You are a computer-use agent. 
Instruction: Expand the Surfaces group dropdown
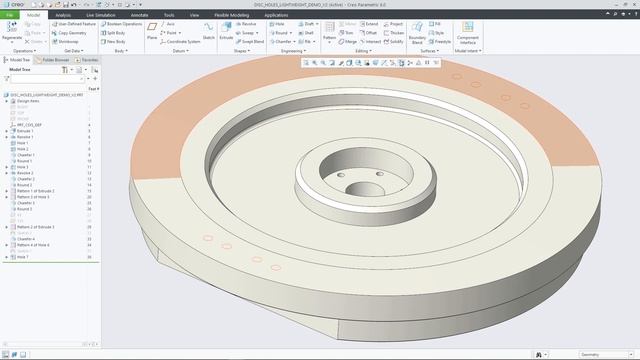430,51
